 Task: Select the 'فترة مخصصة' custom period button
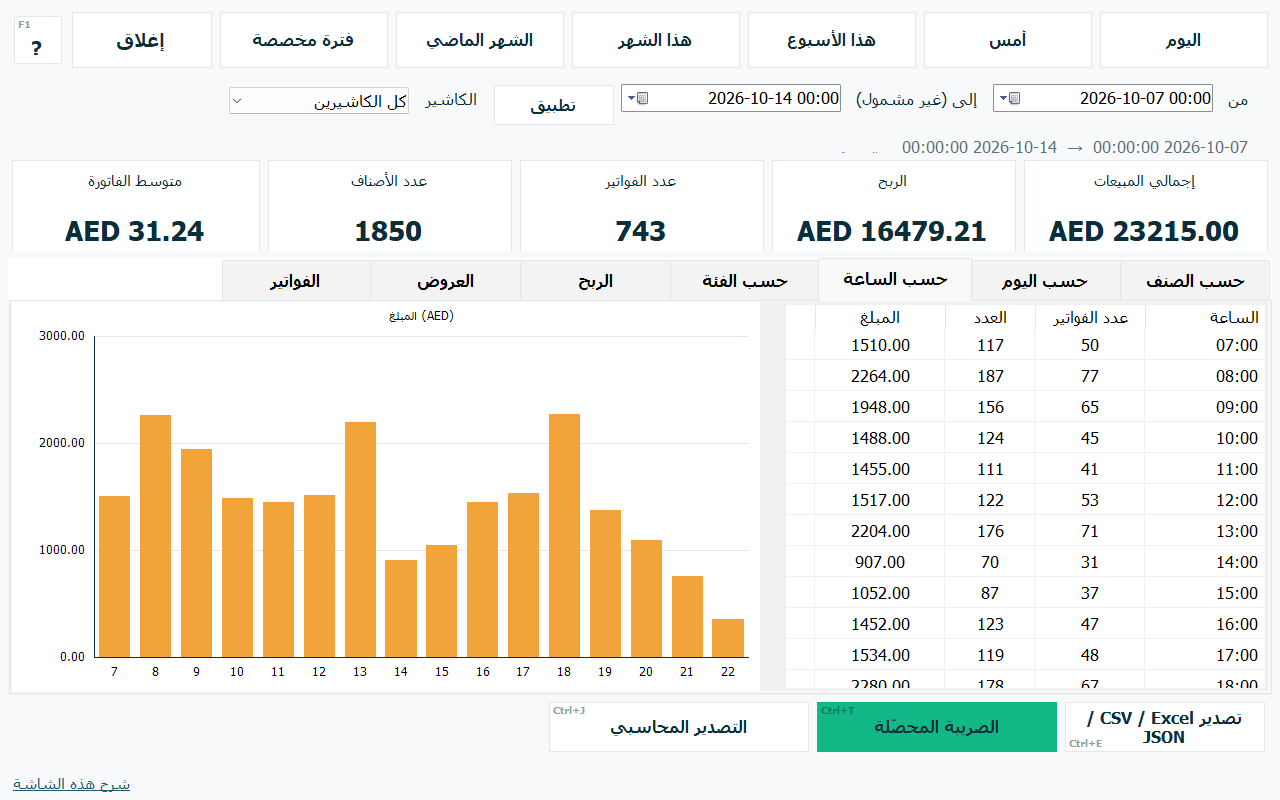coord(303,40)
